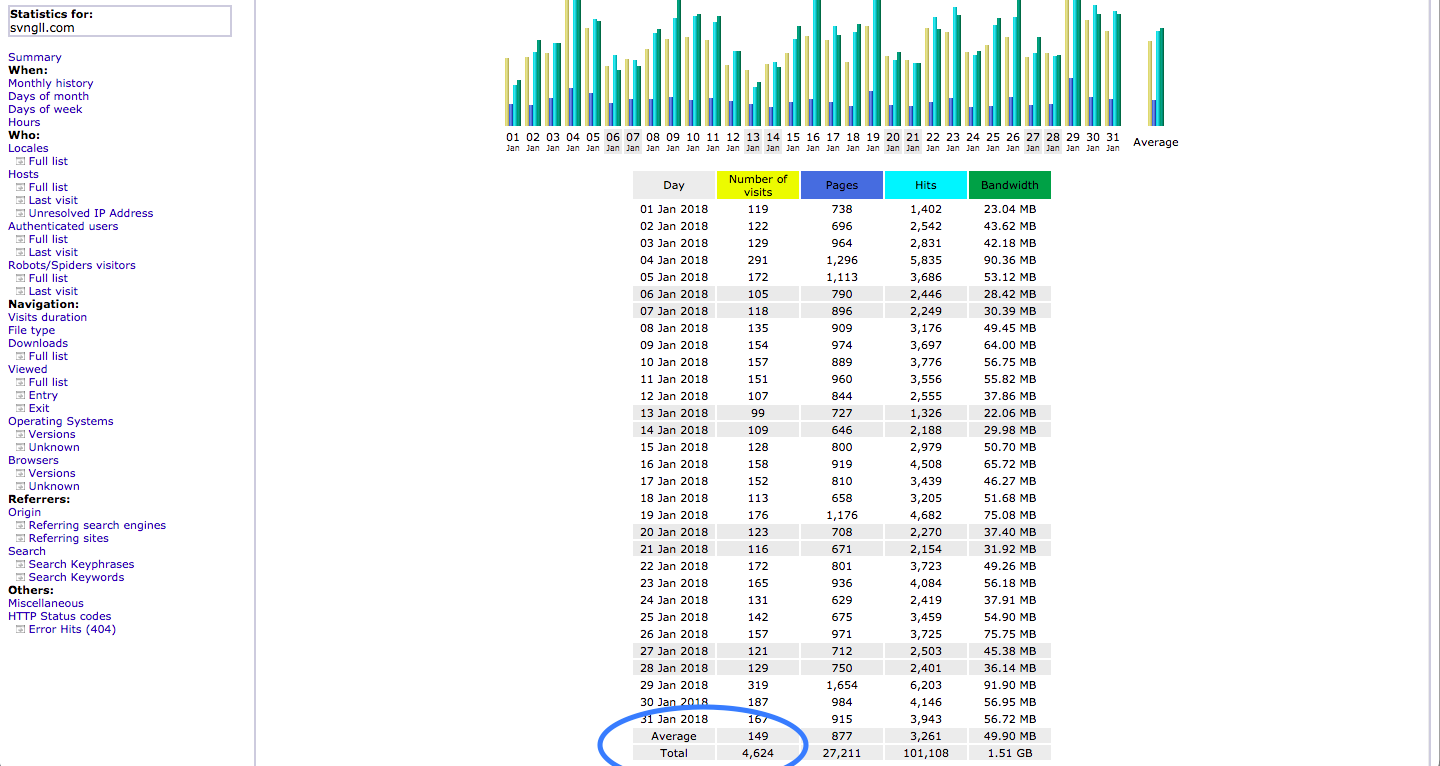Click the 27,211 total pages value
The width and height of the screenshot is (1440, 766).
[x=842, y=753]
